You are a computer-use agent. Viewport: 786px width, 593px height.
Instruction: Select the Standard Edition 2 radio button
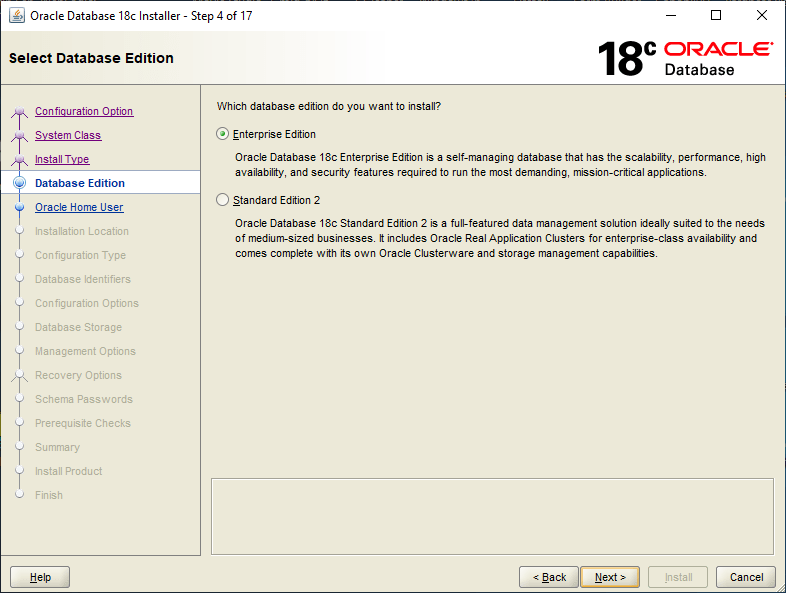223,200
